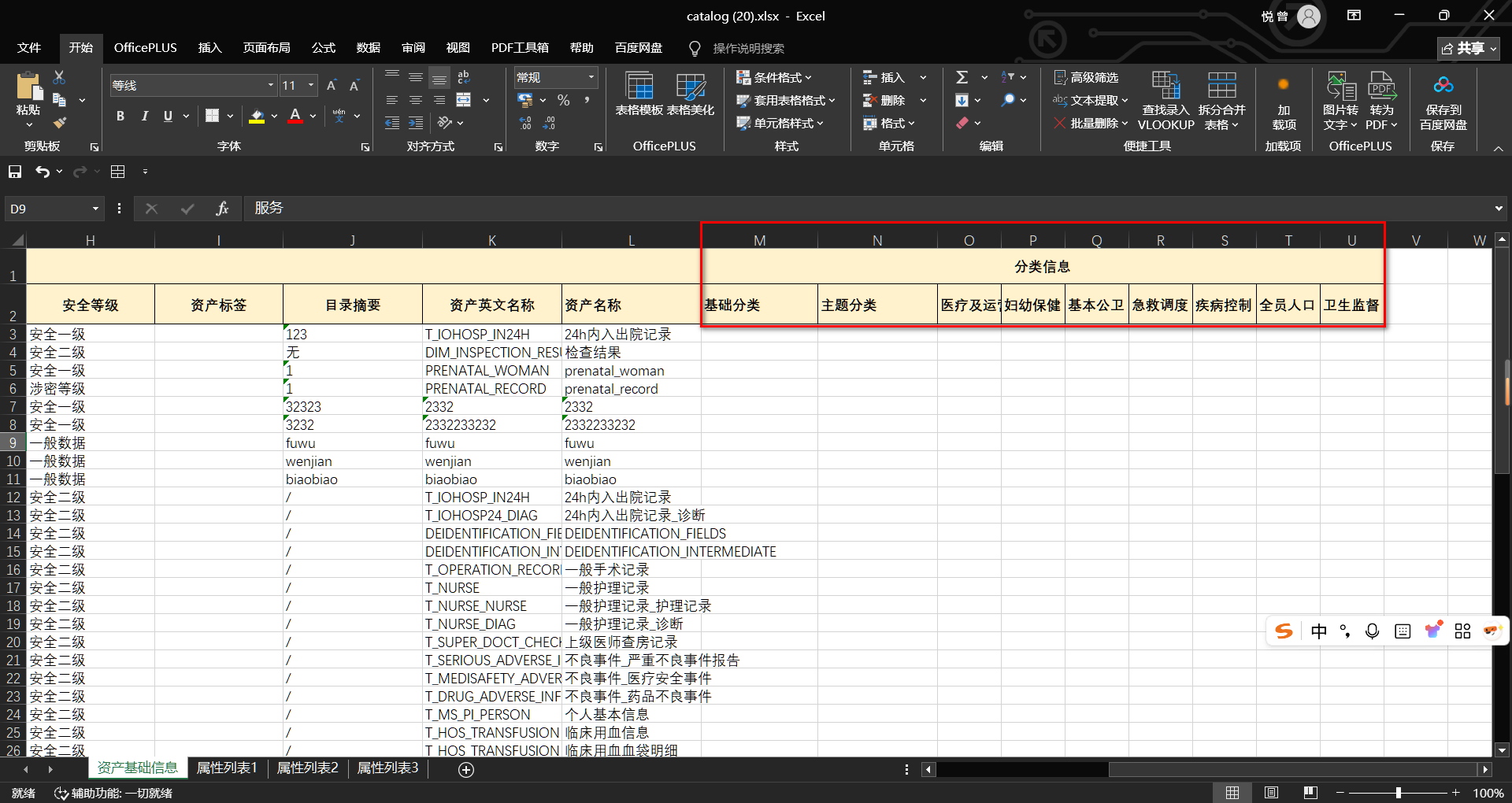Screen dimensions: 1512x803
Task: Click the insert function fx icon
Action: click(x=222, y=209)
